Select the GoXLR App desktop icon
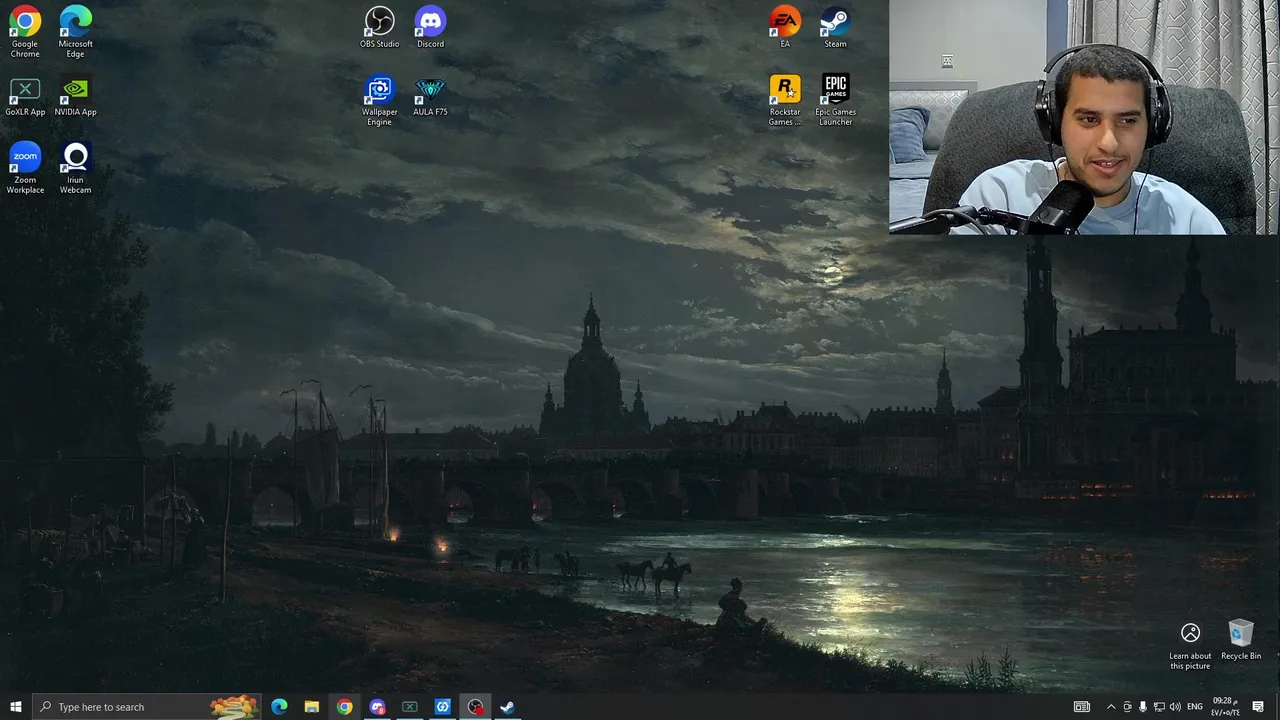This screenshot has width=1280, height=720. pyautogui.click(x=25, y=98)
